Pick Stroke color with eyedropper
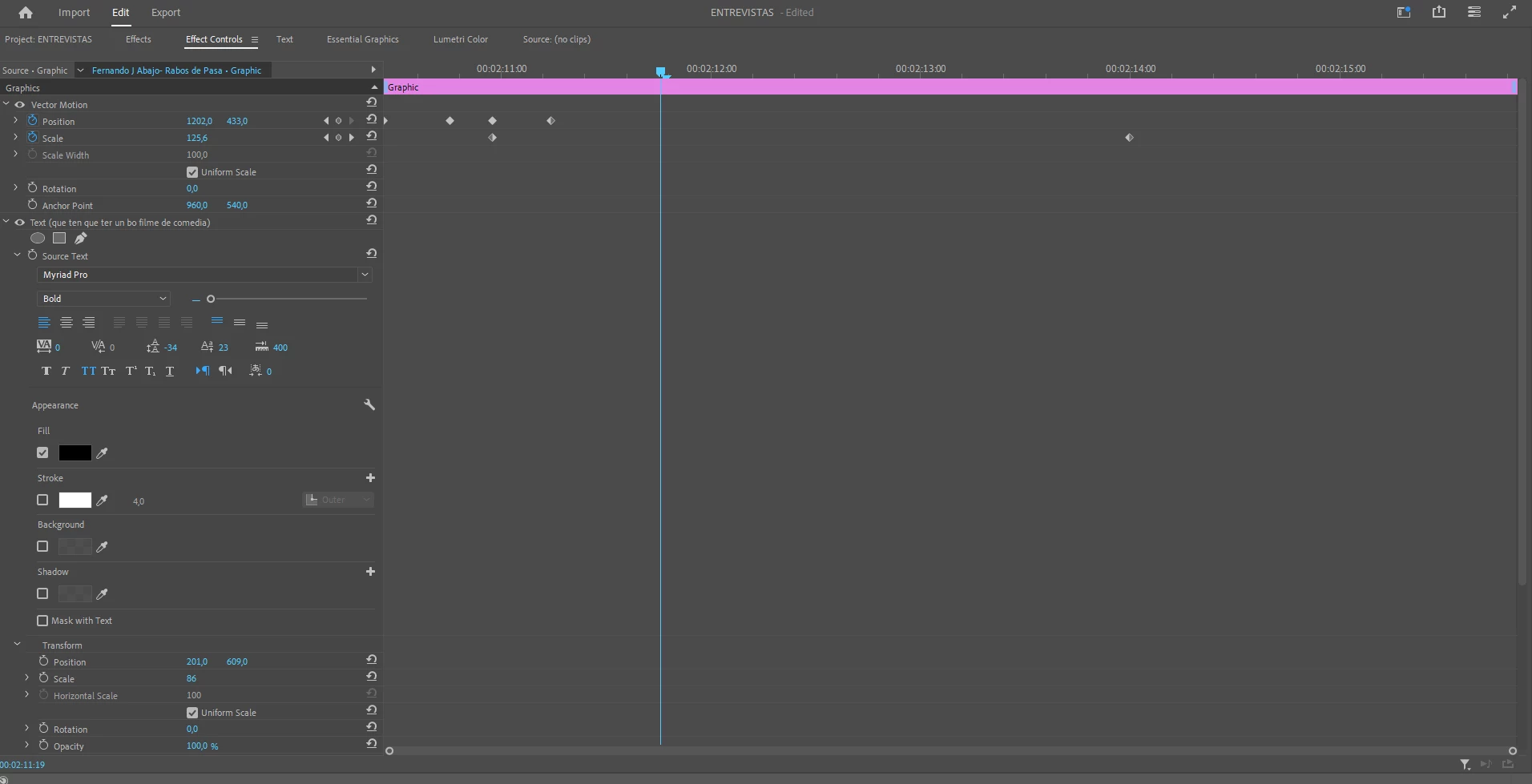 click(102, 501)
